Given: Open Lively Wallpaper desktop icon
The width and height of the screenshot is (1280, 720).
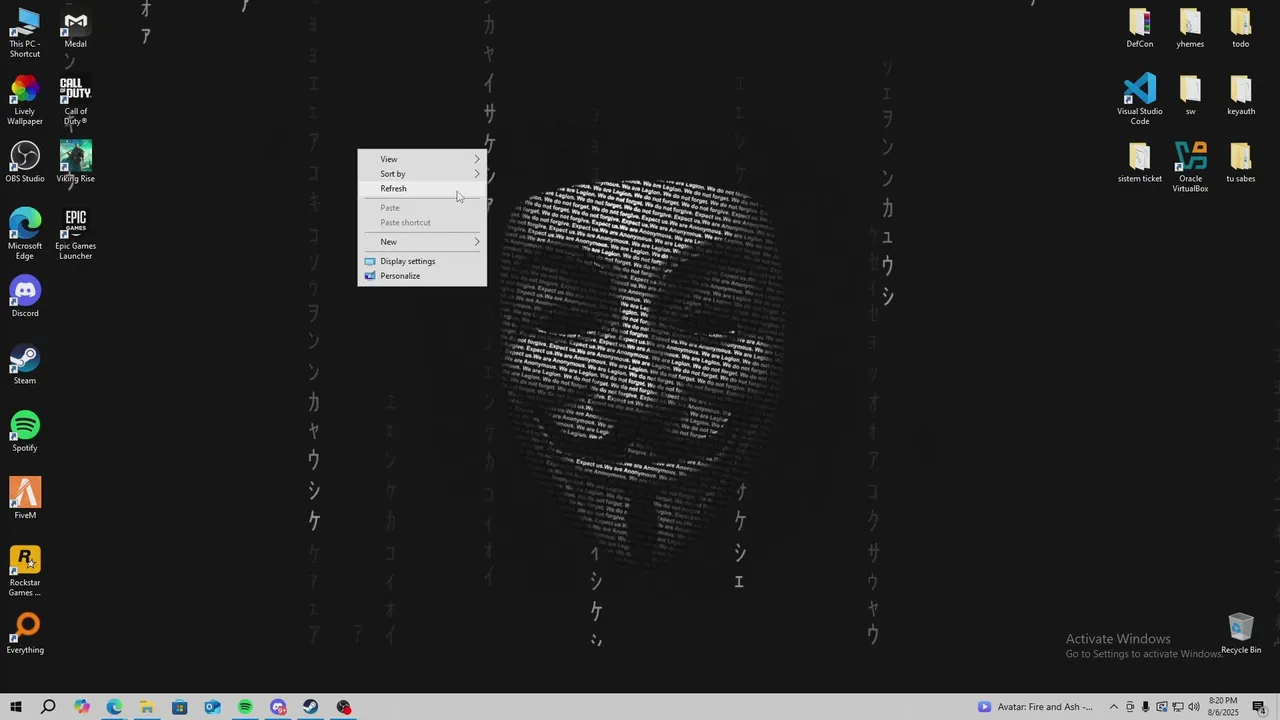Looking at the screenshot, I should pyautogui.click(x=25, y=100).
